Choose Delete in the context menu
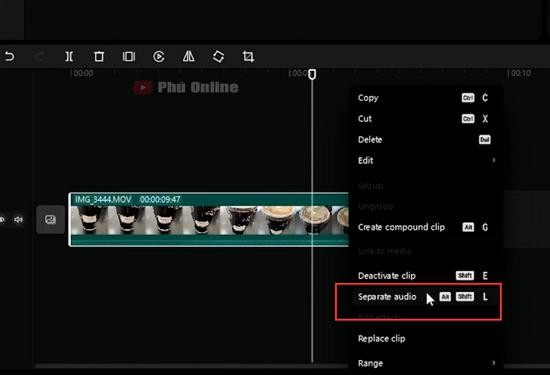Image resolution: width=550 pixels, height=375 pixels. (425, 140)
